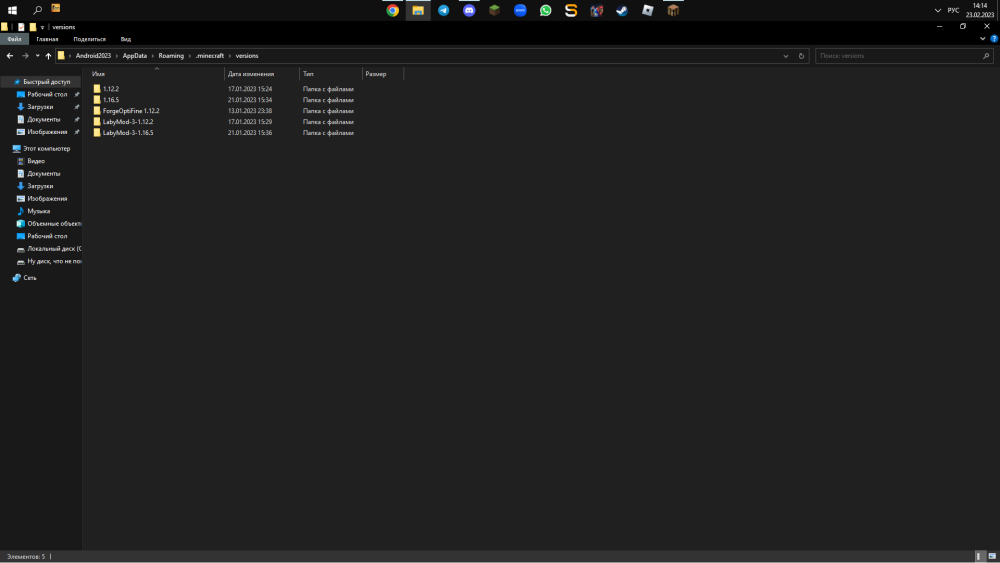This screenshot has height=563, width=1000.
Task: Open the 1.12.2 folder
Action: click(110, 89)
